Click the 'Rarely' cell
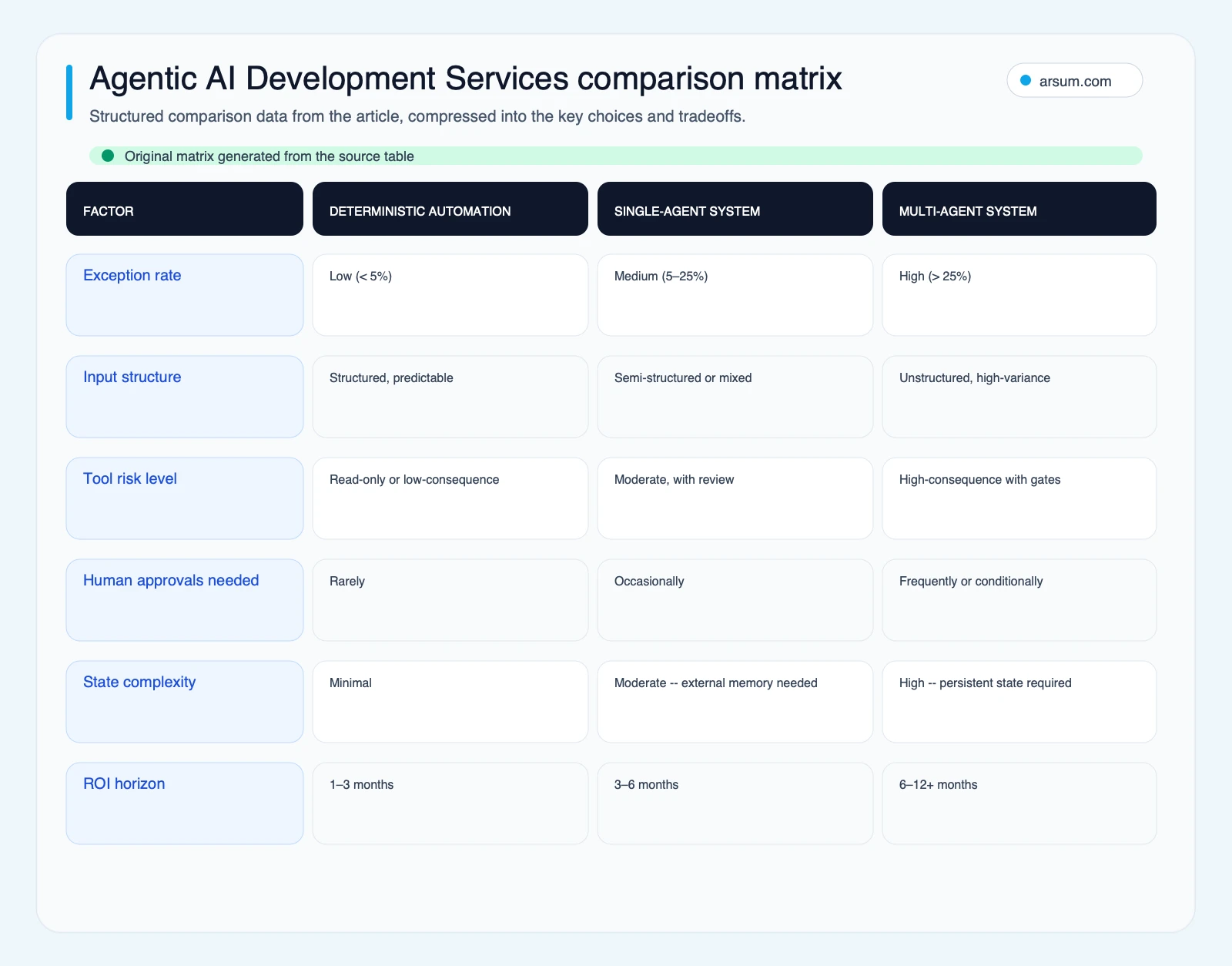Screen dimensions: 1232x966 (x=450, y=600)
